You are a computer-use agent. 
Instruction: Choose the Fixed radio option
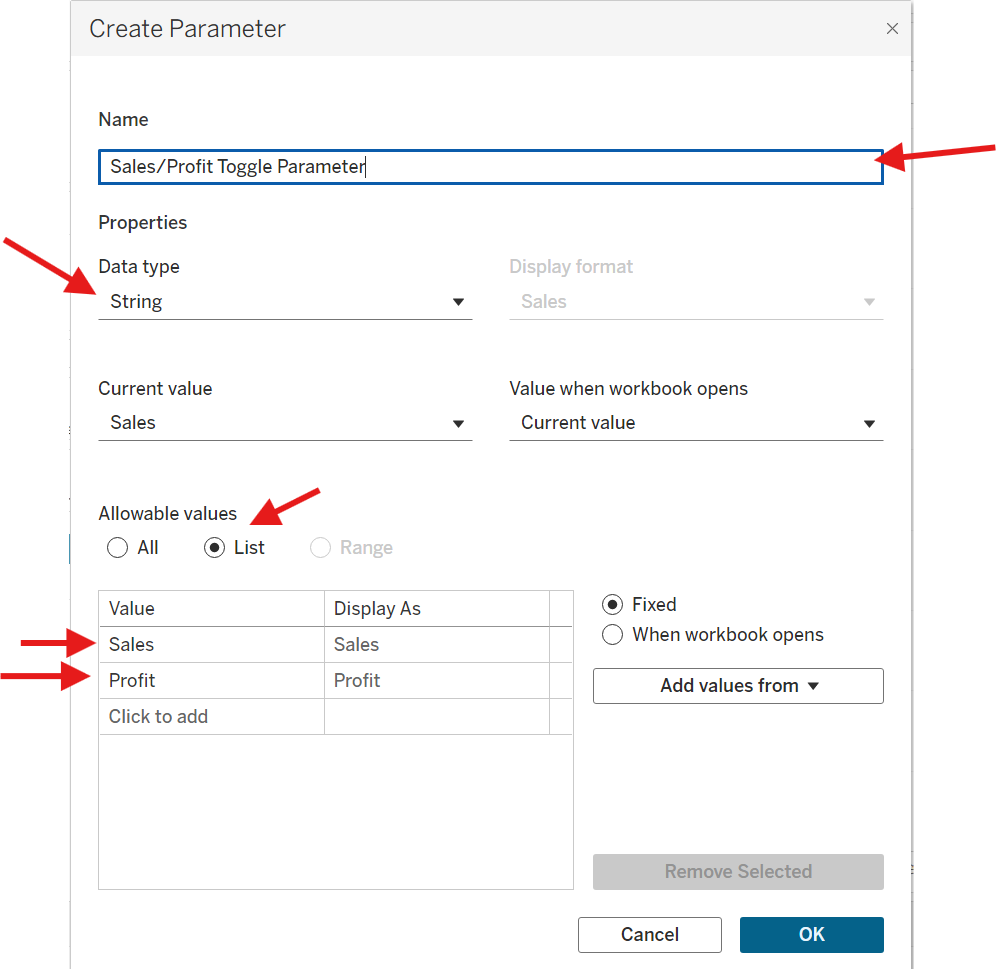point(613,605)
